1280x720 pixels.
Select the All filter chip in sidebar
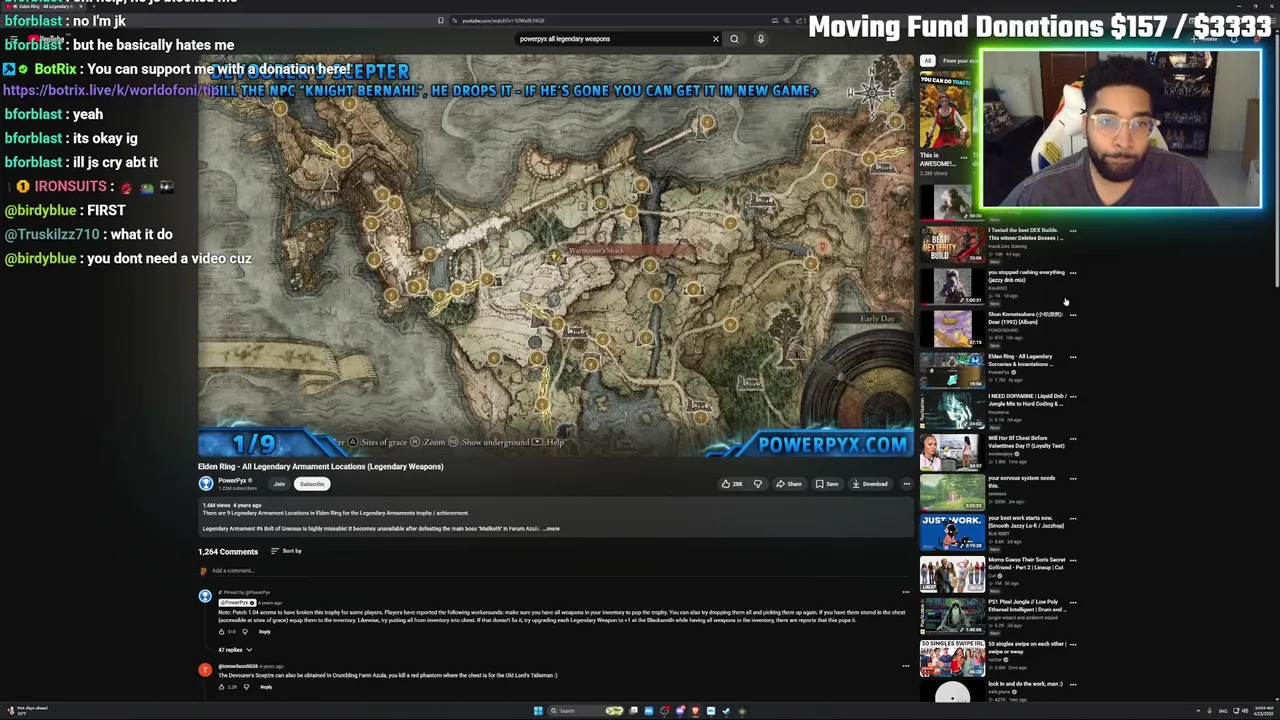click(x=927, y=61)
